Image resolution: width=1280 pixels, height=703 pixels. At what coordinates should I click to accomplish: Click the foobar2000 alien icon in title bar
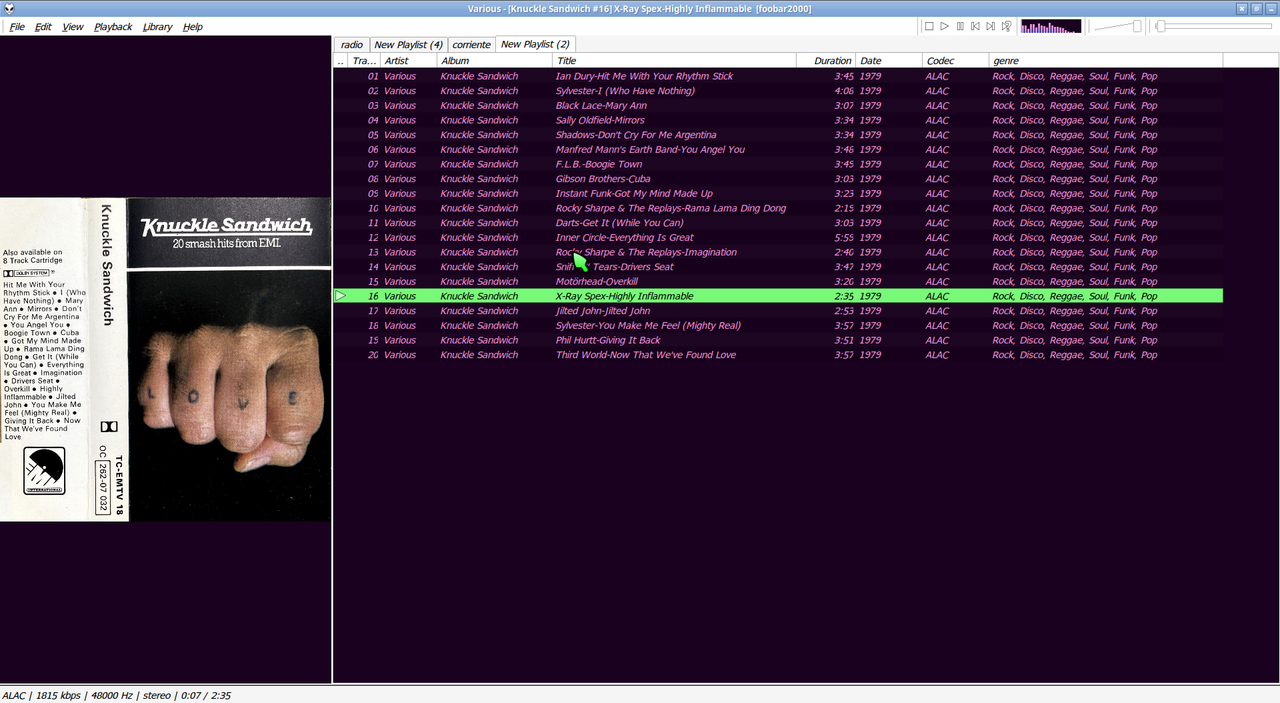coord(9,8)
